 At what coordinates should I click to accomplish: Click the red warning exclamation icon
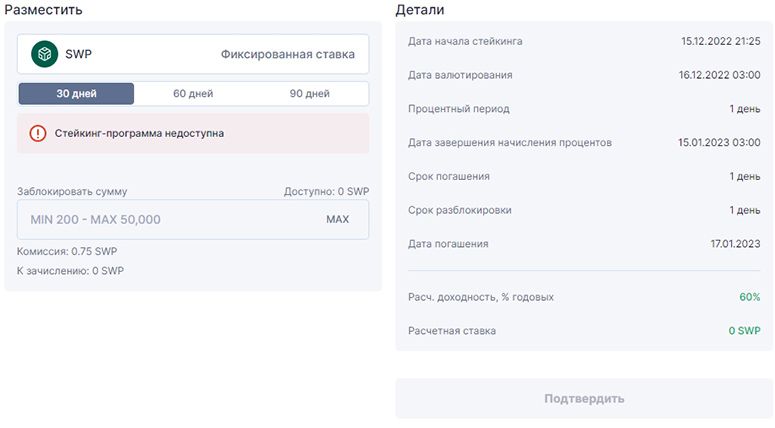click(38, 133)
